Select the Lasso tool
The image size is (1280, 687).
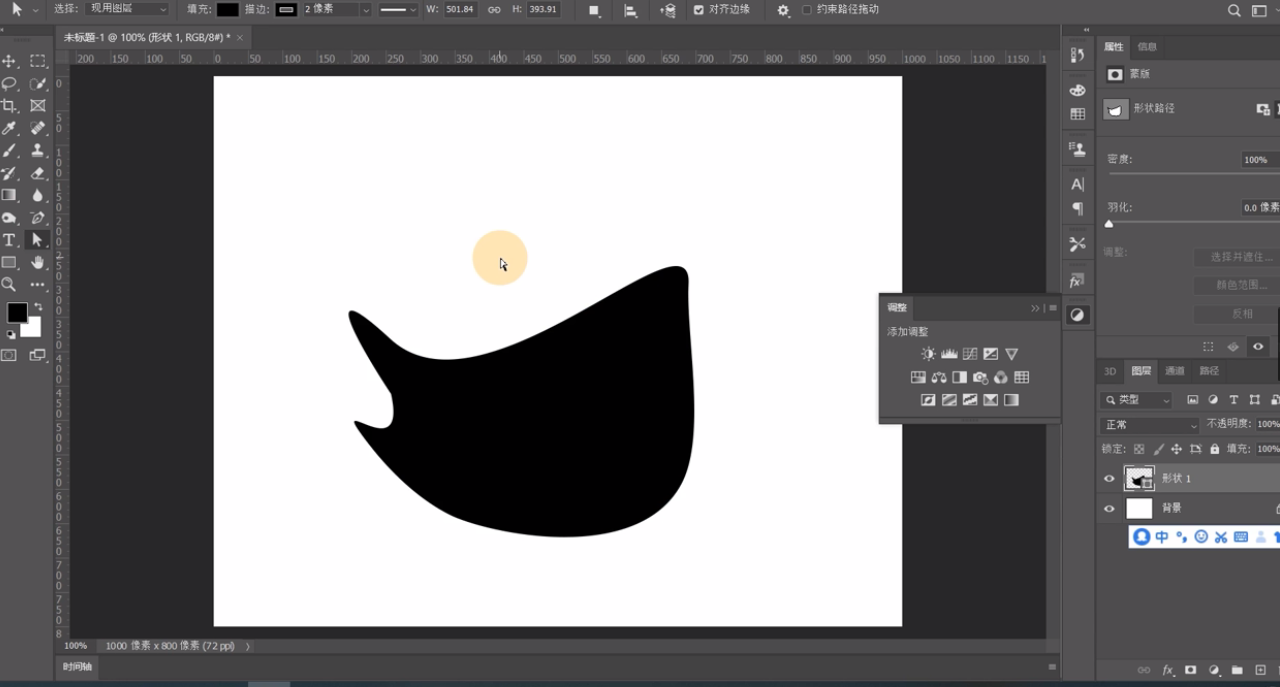pos(10,84)
